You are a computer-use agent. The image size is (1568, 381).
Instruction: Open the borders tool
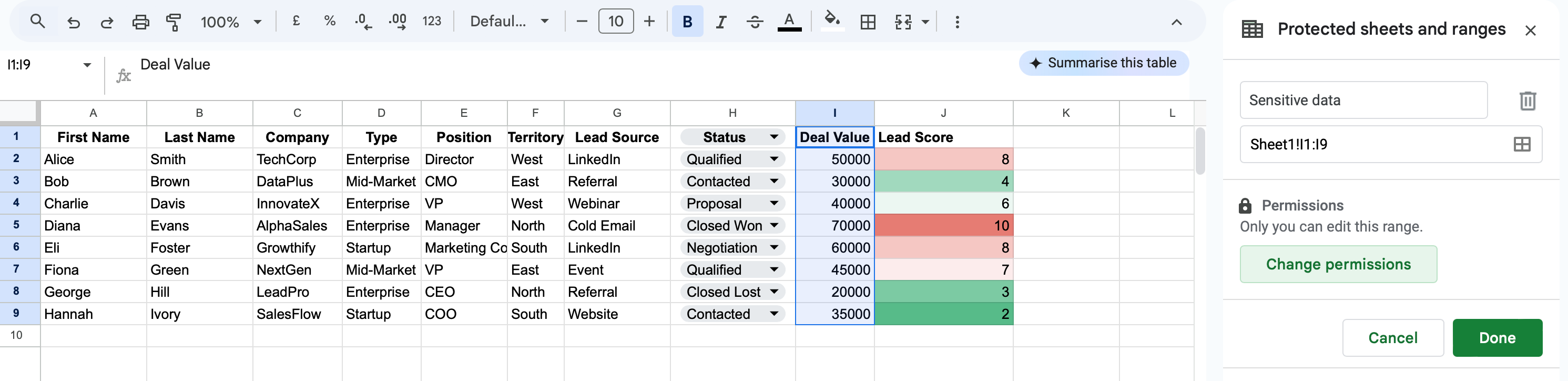(x=868, y=23)
